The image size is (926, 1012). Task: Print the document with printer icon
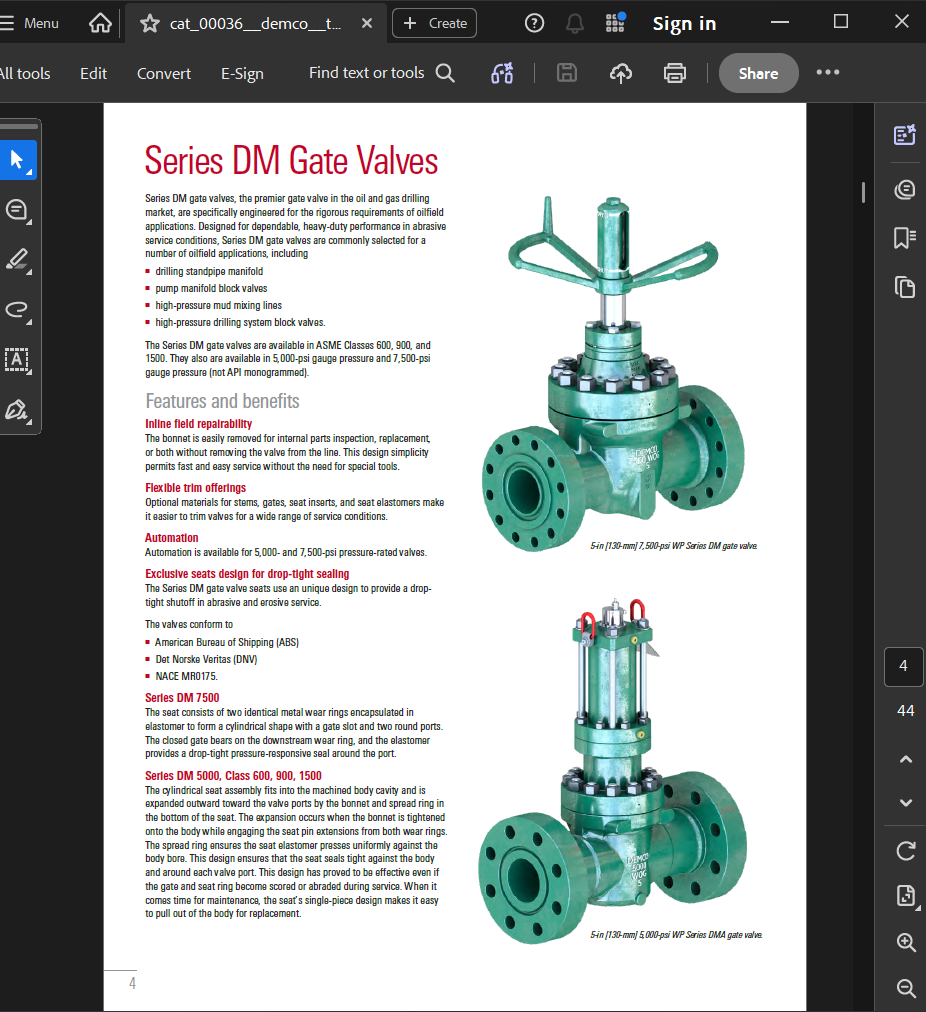pyautogui.click(x=674, y=73)
